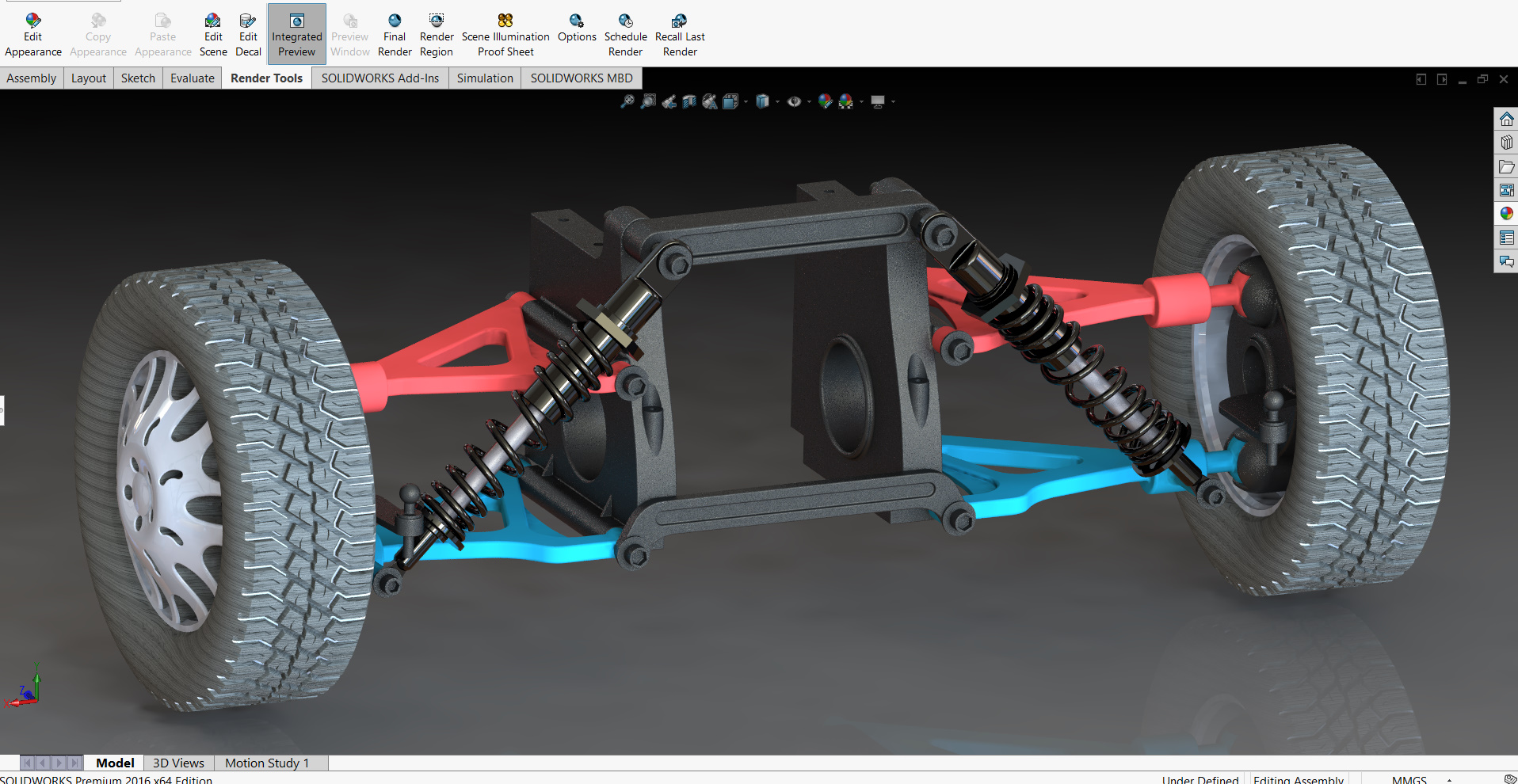Open the SOLIDWORKS Add-Ins tab
This screenshot has height=784, width=1518.
point(379,78)
